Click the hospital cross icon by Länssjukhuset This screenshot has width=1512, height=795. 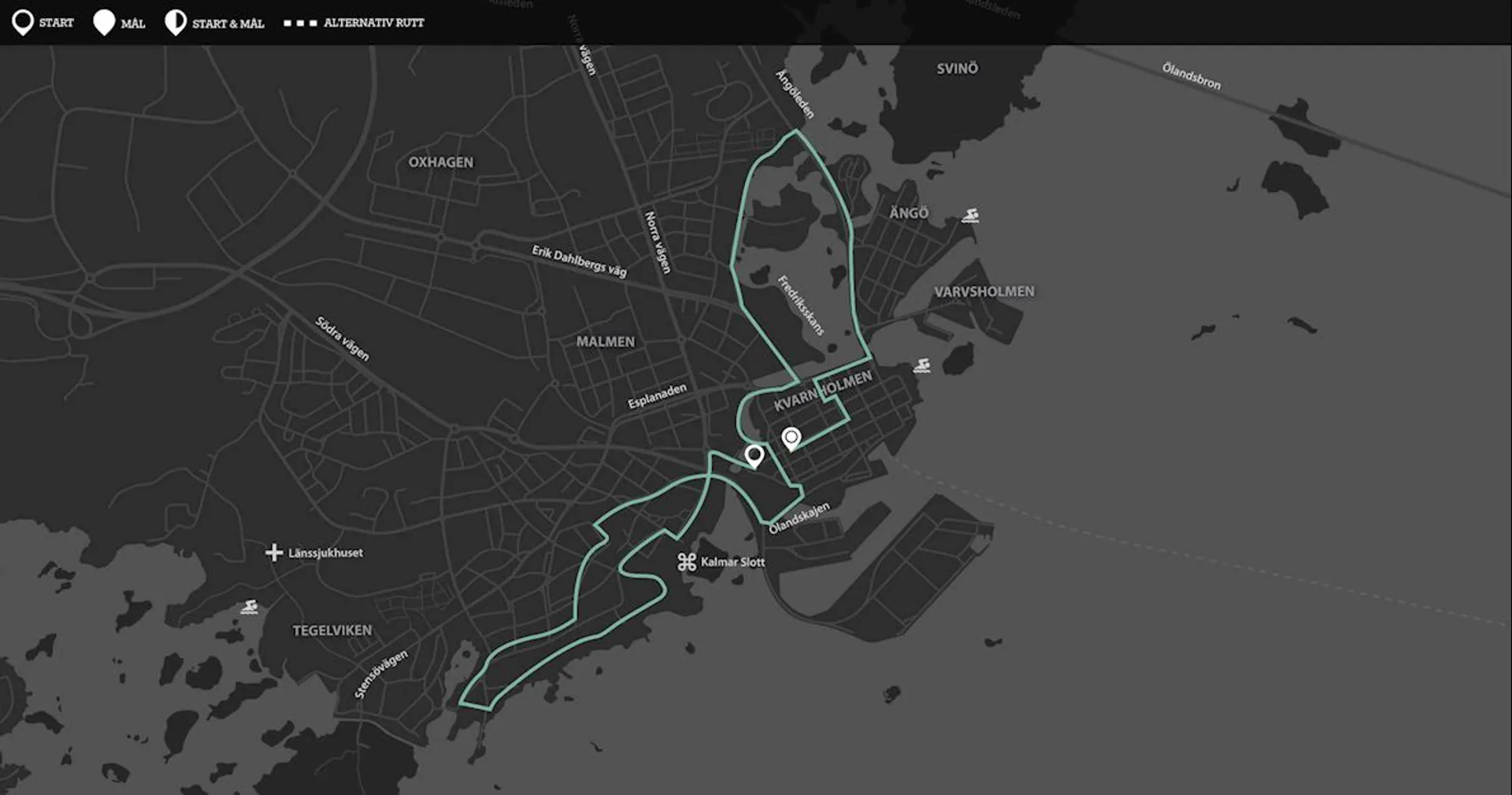pyautogui.click(x=274, y=553)
